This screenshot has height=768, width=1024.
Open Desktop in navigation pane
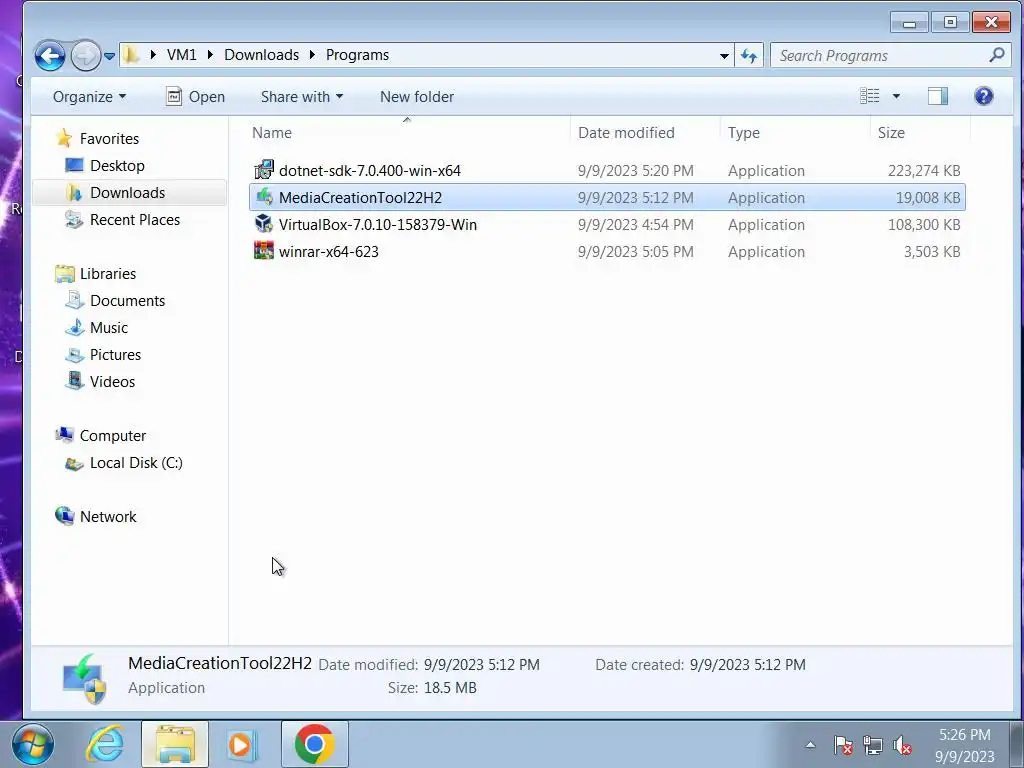[117, 166]
